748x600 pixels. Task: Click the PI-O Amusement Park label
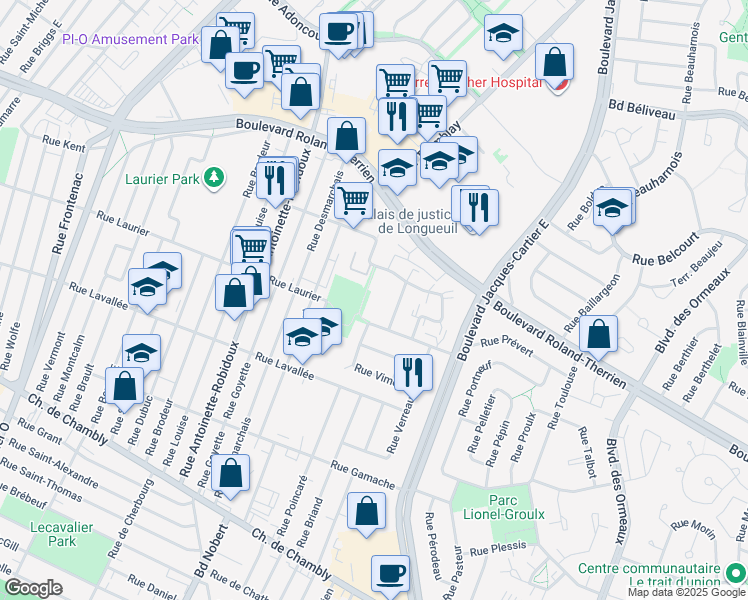tap(130, 39)
